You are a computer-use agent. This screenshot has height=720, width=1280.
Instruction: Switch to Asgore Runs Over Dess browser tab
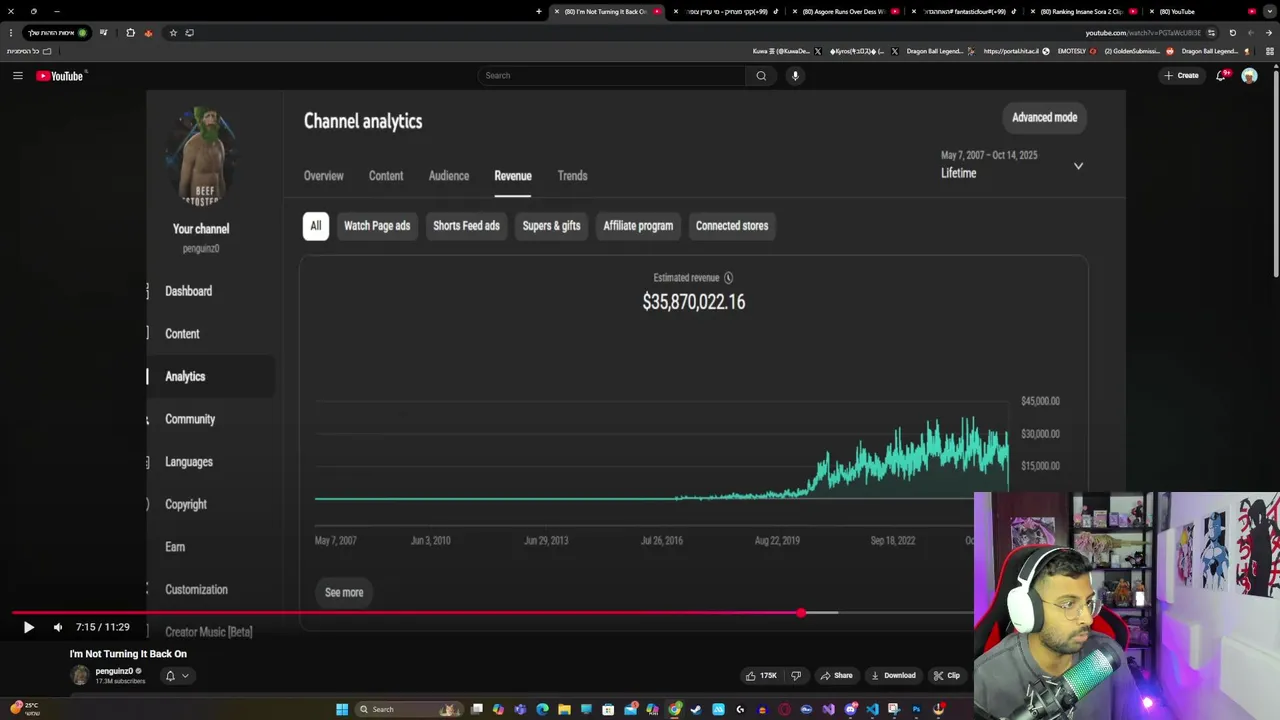pos(846,12)
